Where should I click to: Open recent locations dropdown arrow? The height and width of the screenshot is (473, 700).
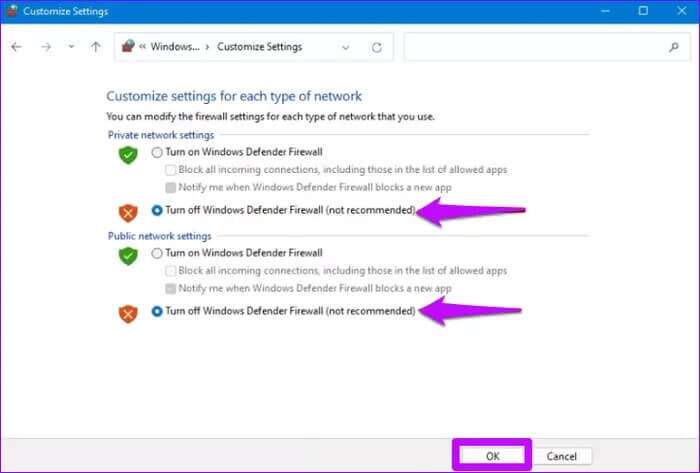[x=71, y=46]
